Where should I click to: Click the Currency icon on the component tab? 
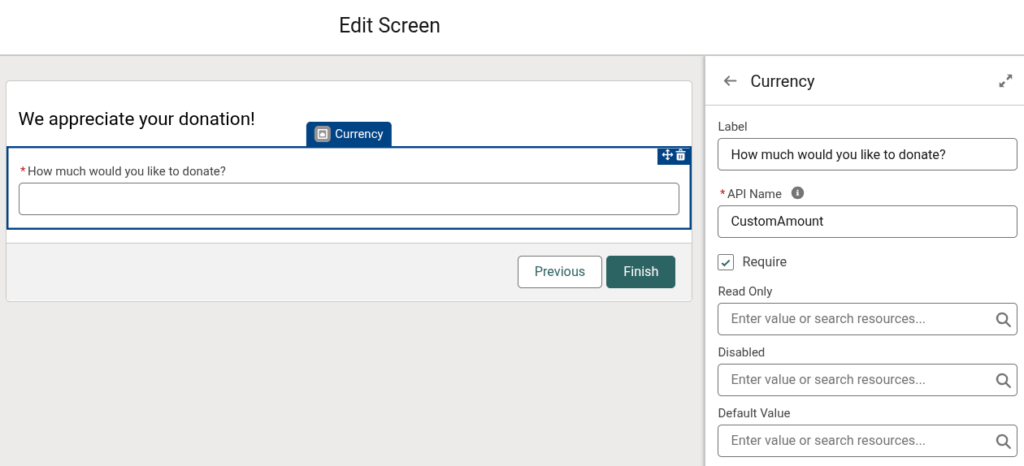[x=322, y=134]
